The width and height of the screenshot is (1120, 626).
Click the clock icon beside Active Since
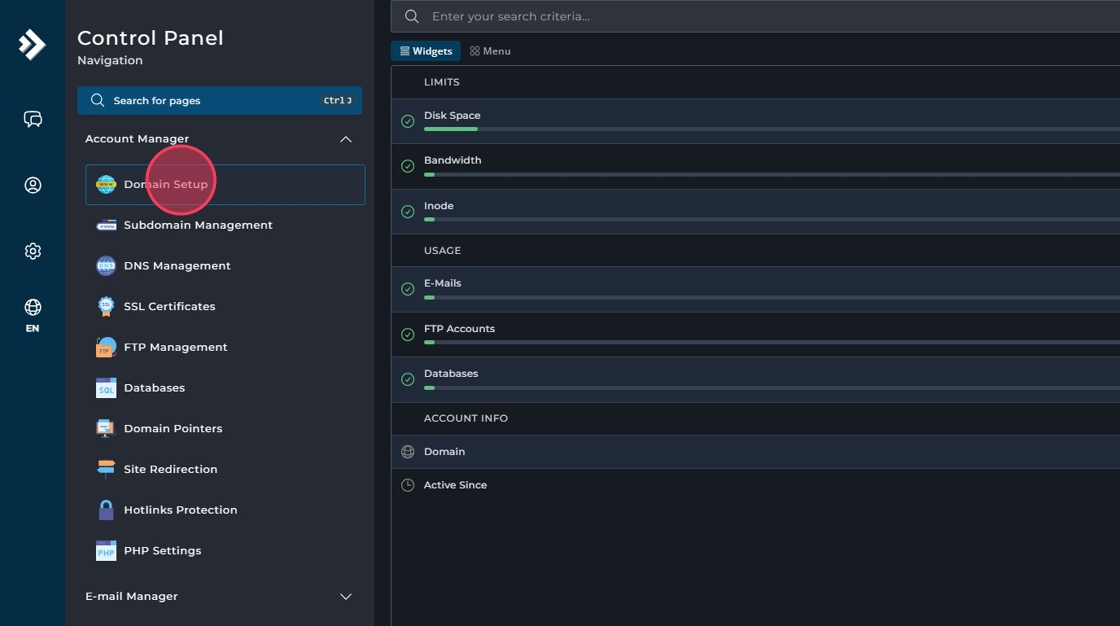pos(408,485)
